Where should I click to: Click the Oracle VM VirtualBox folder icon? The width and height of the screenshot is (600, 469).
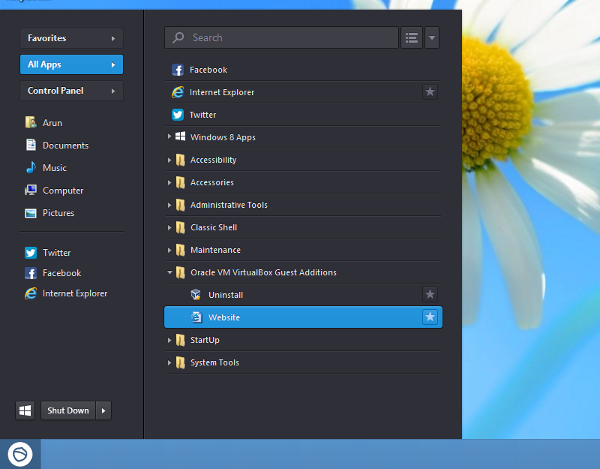[180, 273]
